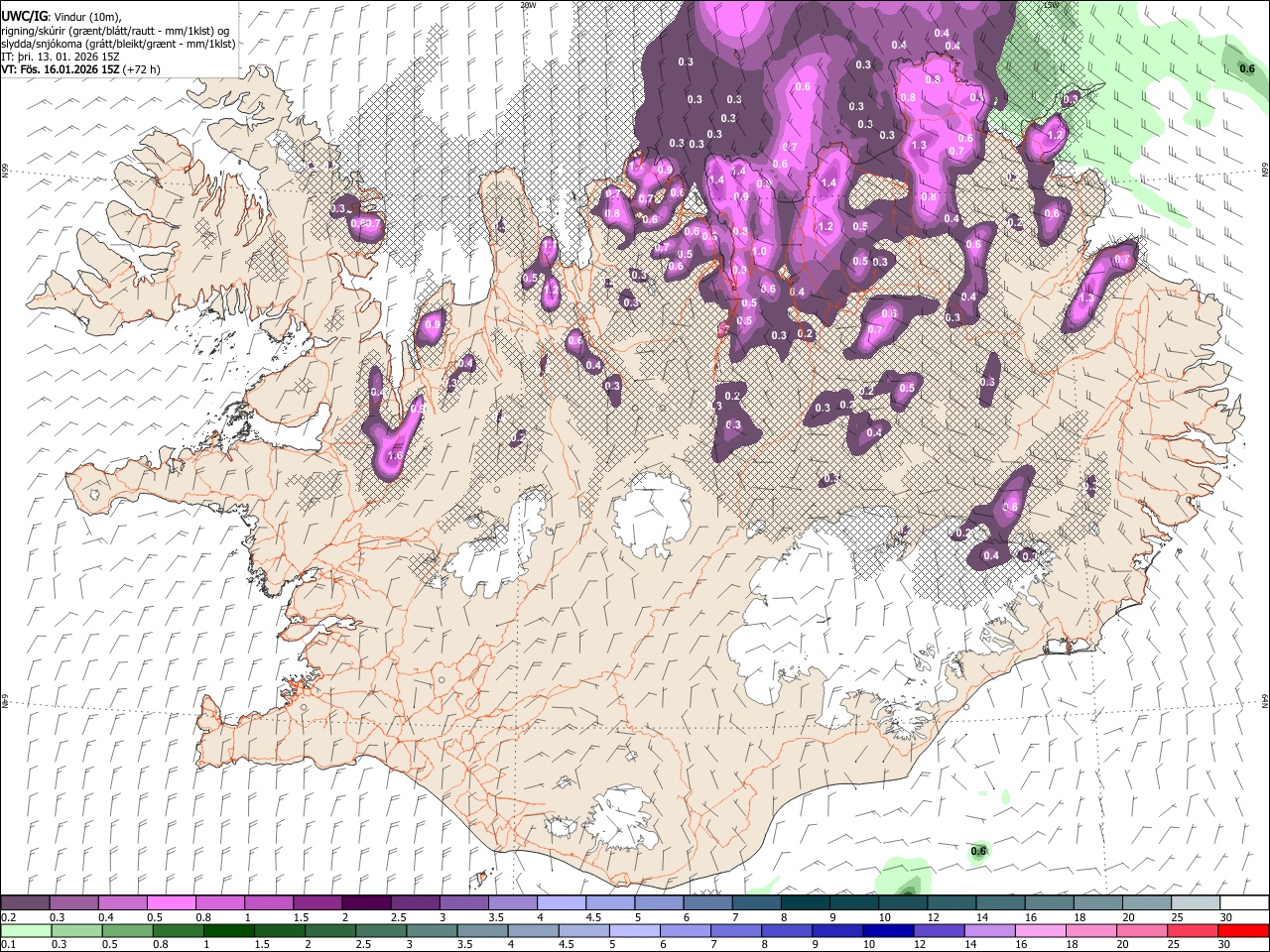
Task: Select the light pink 16–18 swatch in lower legend row
Action: coord(1040,930)
